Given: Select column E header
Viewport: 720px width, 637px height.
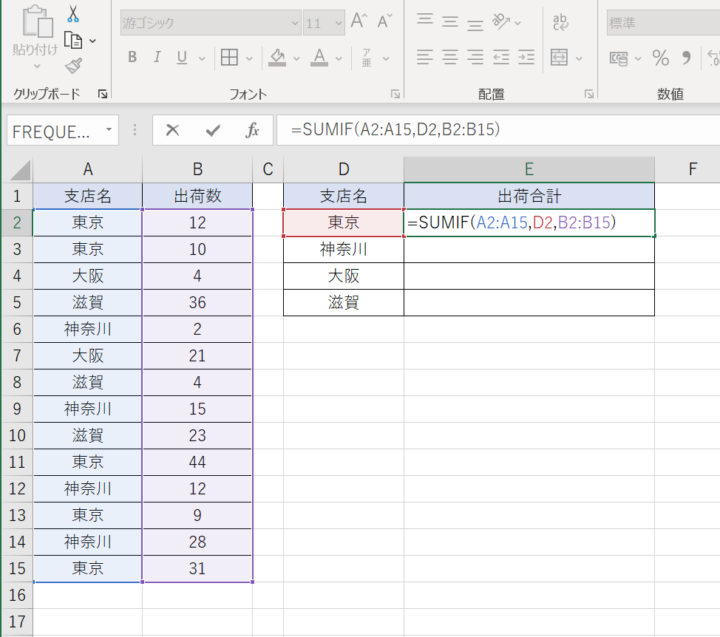Looking at the screenshot, I should [529, 169].
